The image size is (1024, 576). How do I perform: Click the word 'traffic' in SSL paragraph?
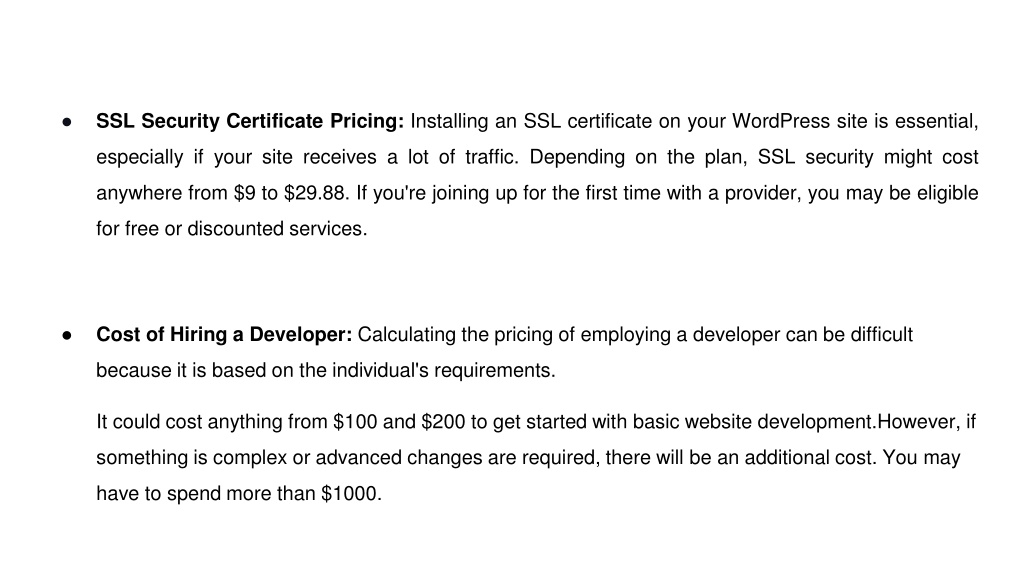[x=489, y=157]
